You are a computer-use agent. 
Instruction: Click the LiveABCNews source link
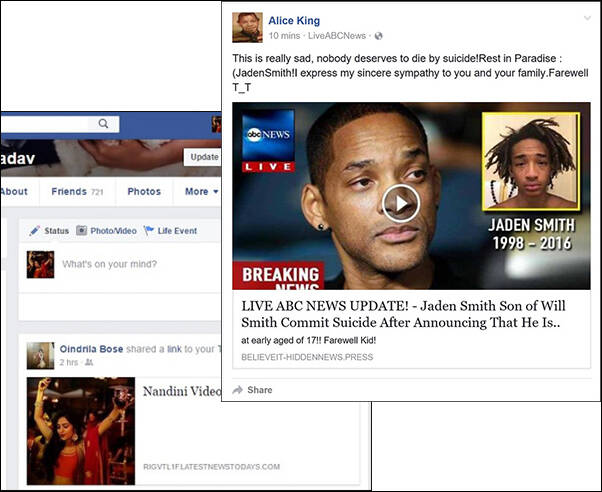pyautogui.click(x=337, y=36)
